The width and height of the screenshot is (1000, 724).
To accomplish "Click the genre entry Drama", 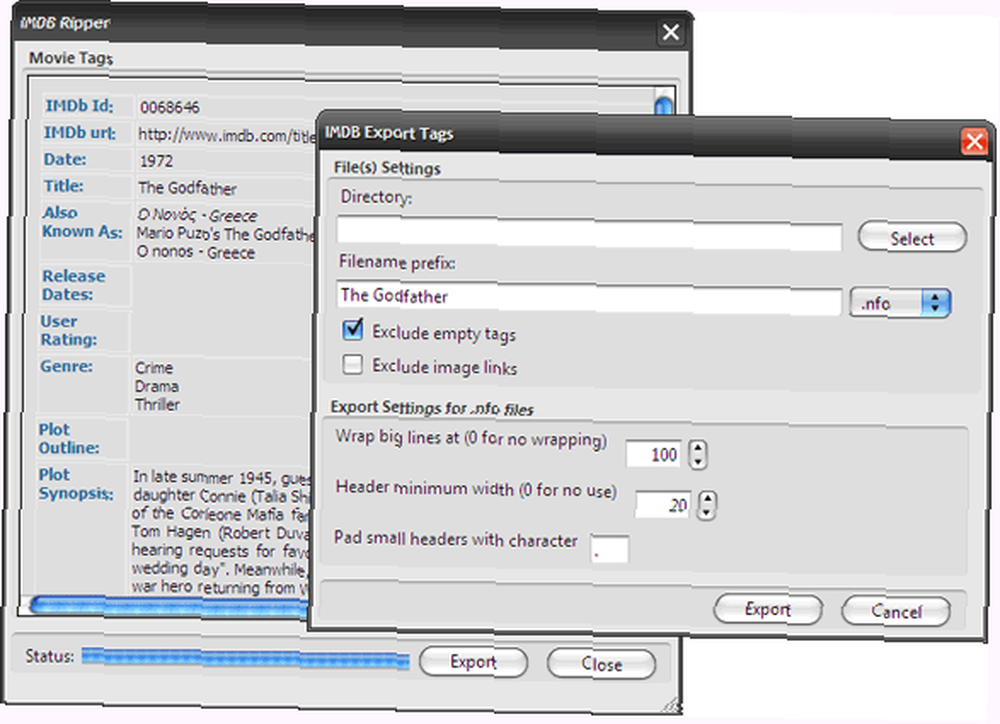I will pyautogui.click(x=156, y=387).
